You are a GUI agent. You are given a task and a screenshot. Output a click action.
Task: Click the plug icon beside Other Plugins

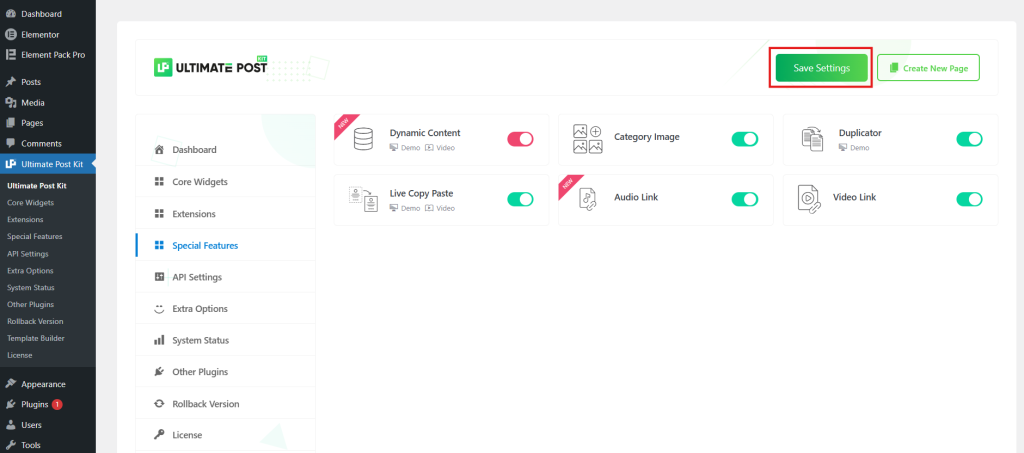[159, 372]
